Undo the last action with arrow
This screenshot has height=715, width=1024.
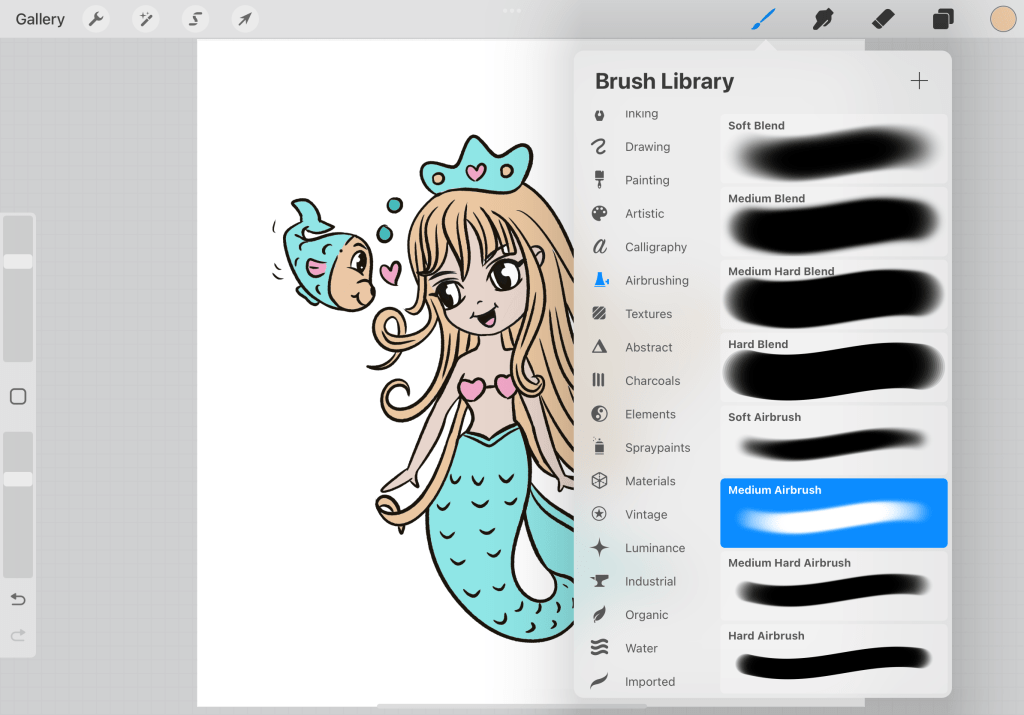point(18,599)
